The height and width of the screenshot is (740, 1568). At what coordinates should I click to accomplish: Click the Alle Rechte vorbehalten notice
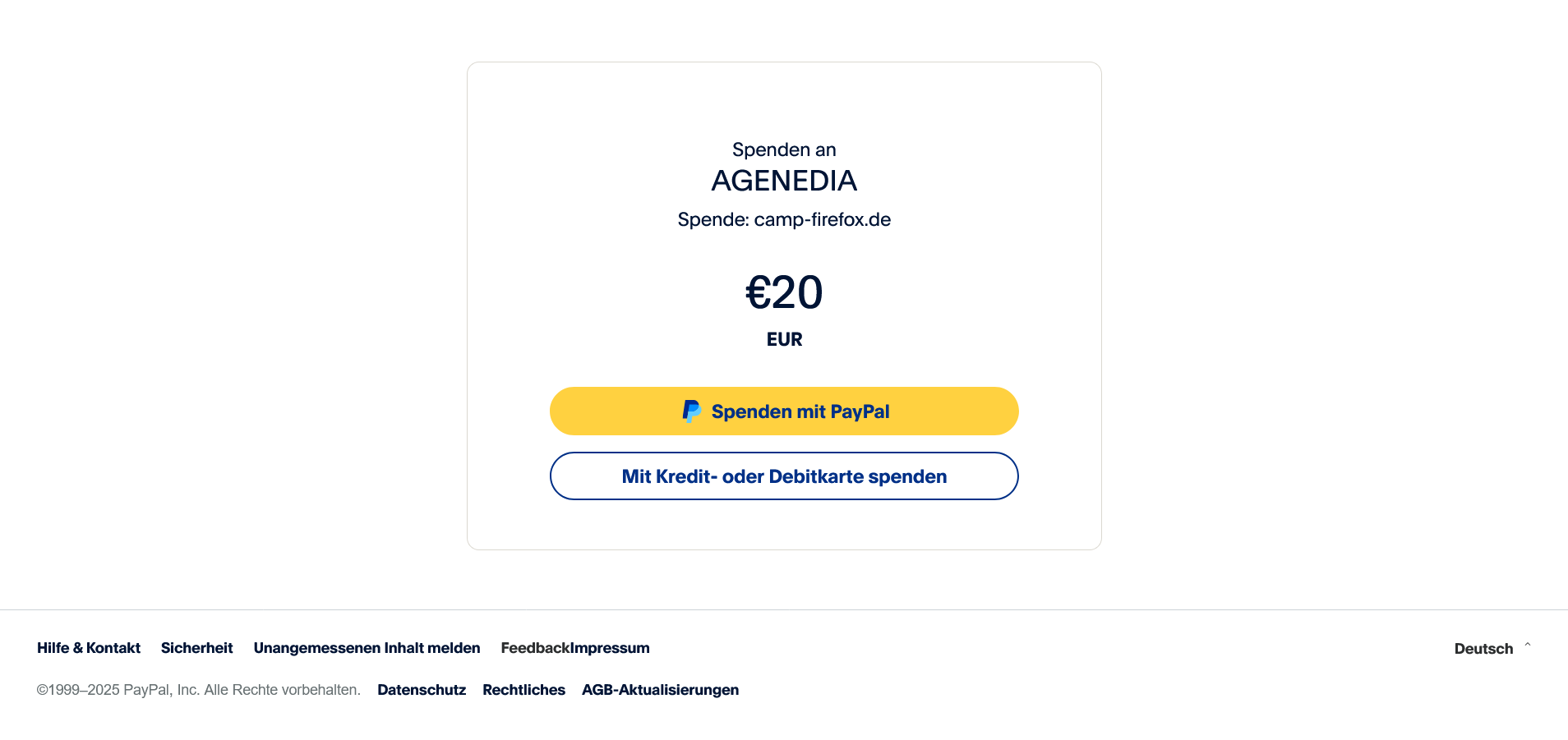(282, 690)
